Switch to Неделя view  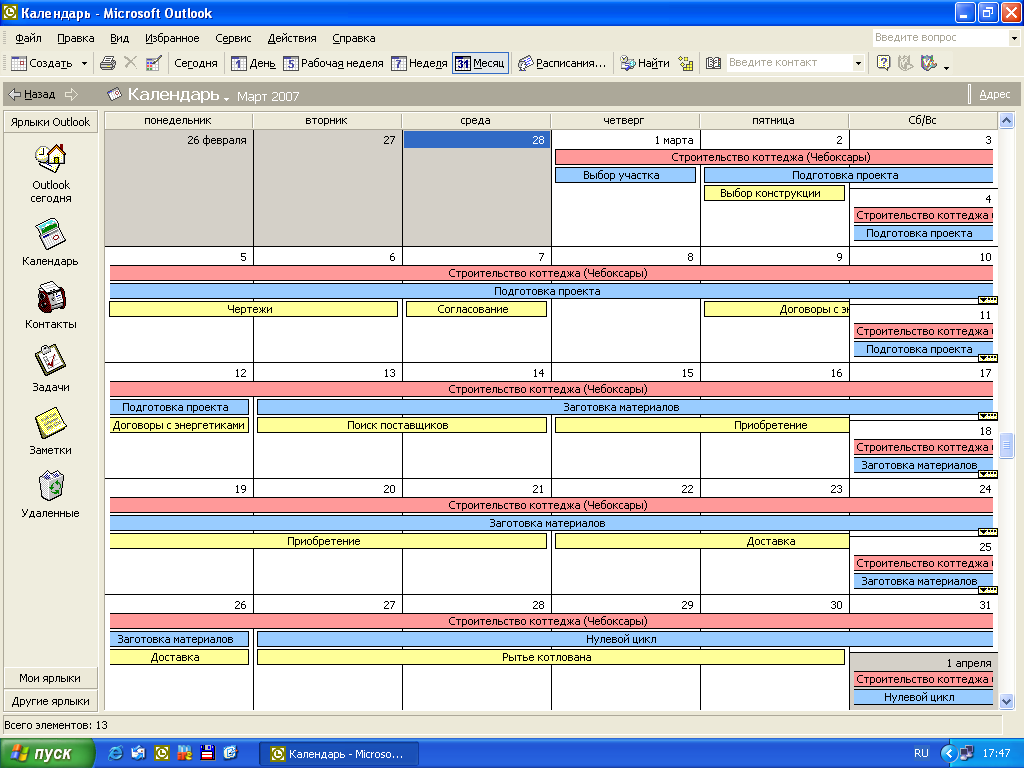pos(419,63)
